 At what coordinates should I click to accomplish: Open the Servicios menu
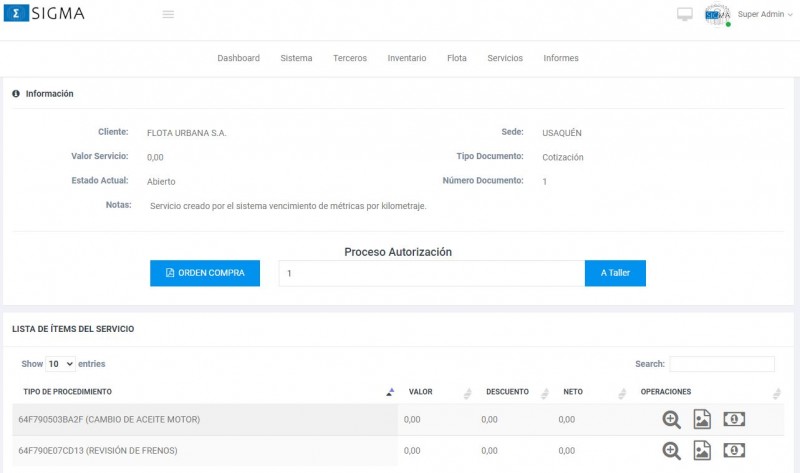505,58
